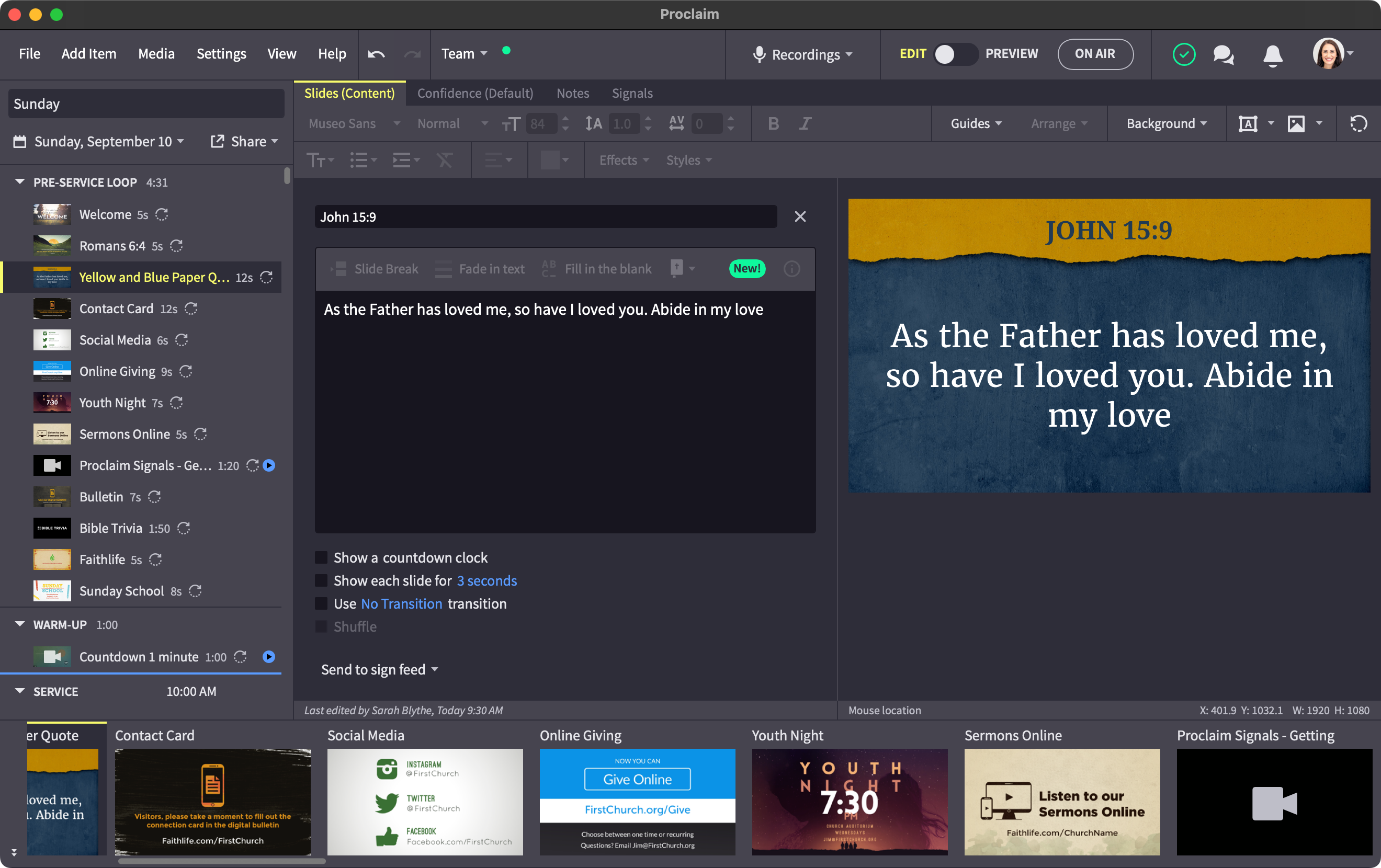The width and height of the screenshot is (1381, 868).
Task: Expand Send to sign feed dropdown
Action: (x=380, y=670)
